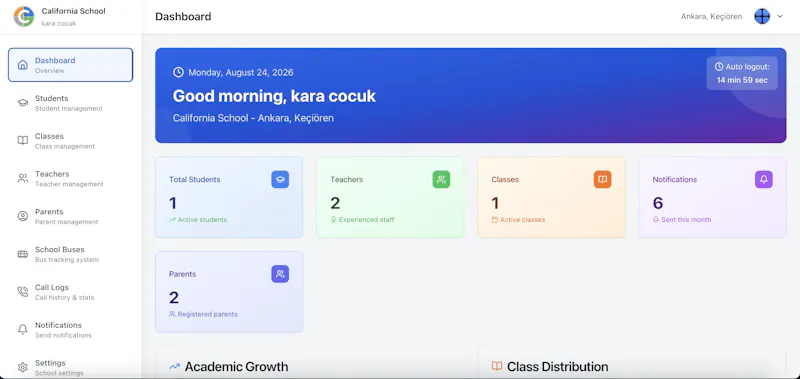The width and height of the screenshot is (800, 379).
Task: Click the Teachers people icon in sidebar
Action: (22, 178)
